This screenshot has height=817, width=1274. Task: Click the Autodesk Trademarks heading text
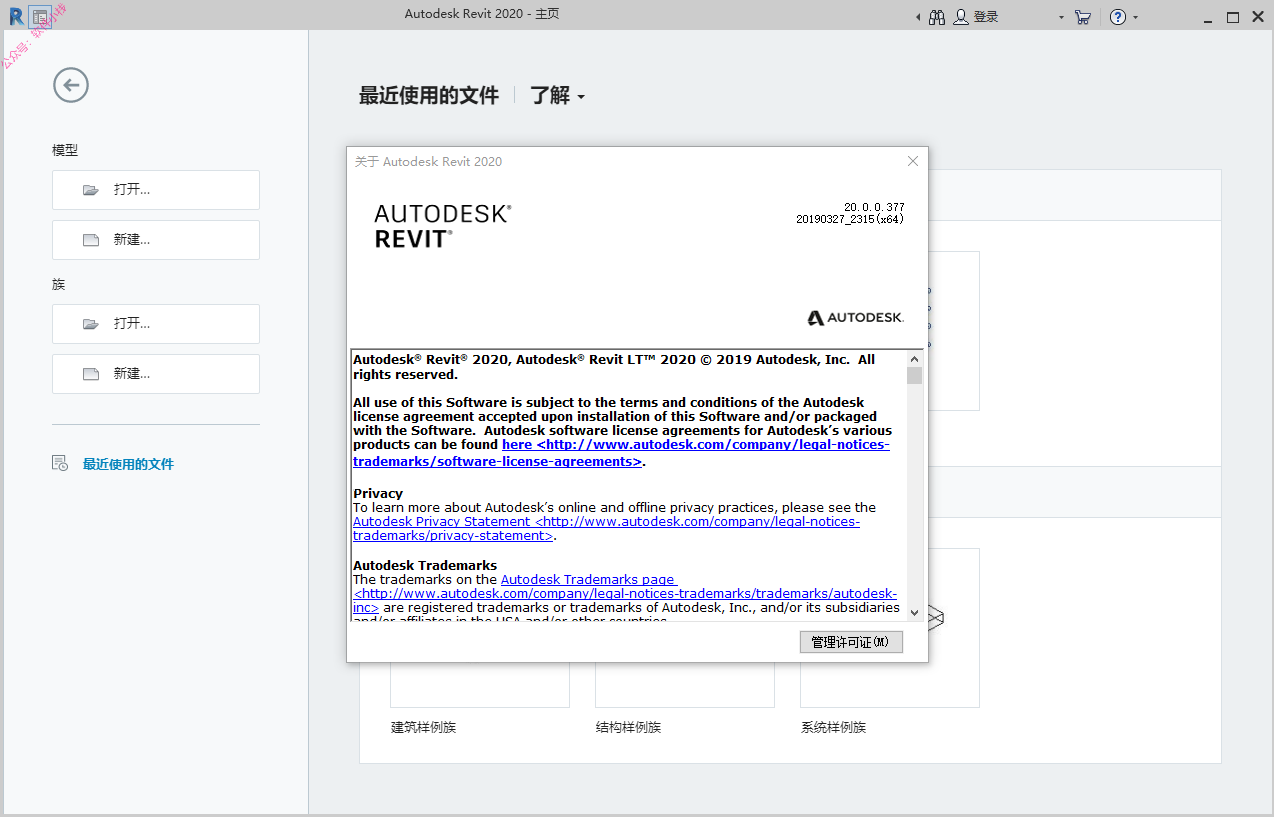point(425,565)
